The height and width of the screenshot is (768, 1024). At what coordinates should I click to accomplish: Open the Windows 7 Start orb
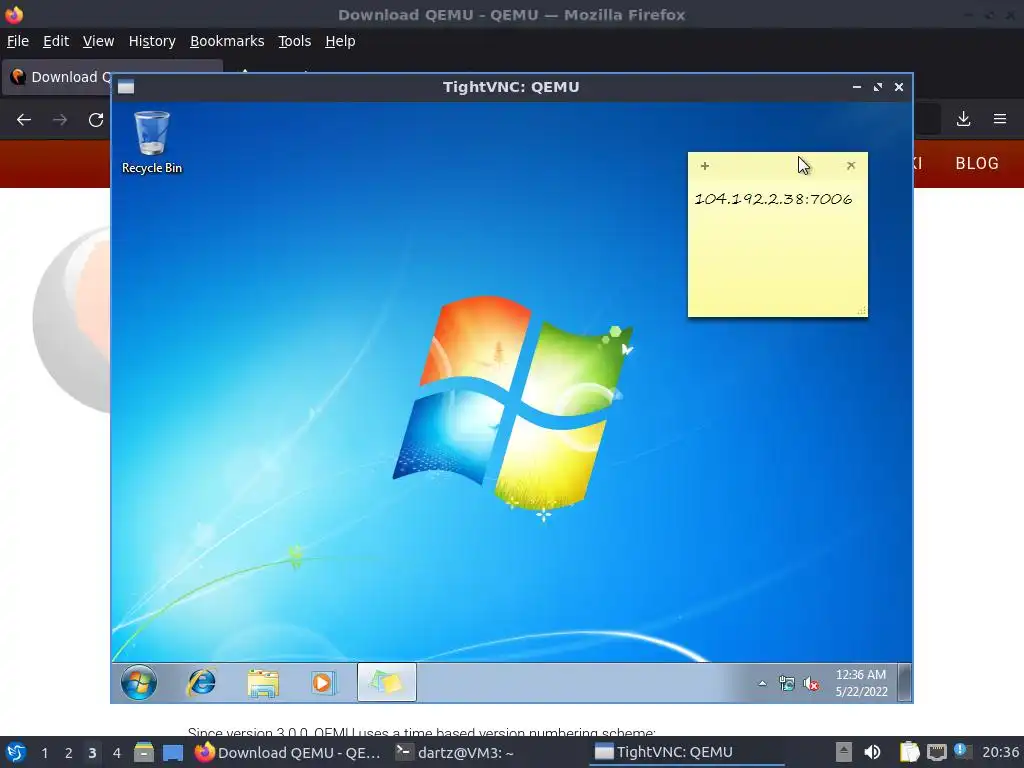coord(138,682)
